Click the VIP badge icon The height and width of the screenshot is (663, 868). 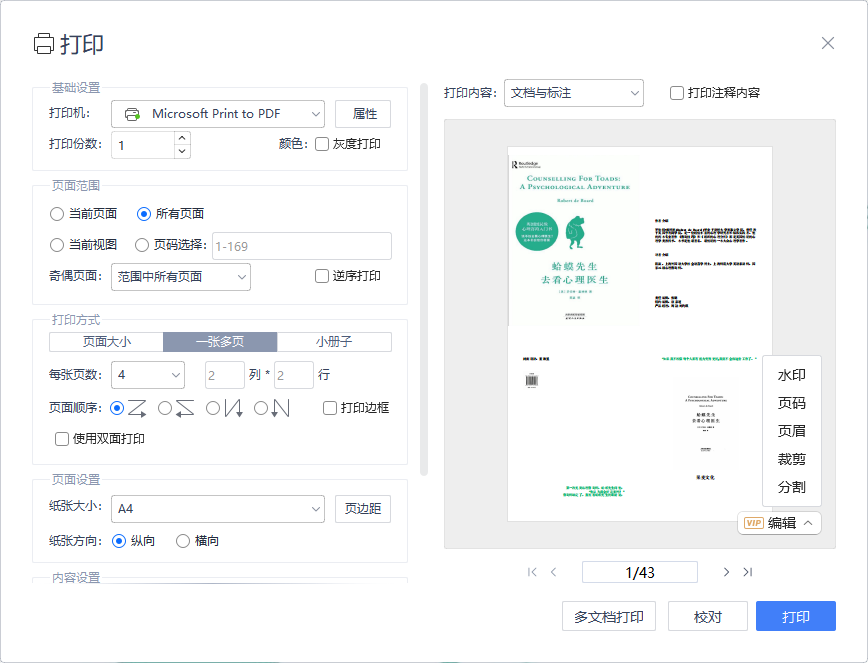753,523
